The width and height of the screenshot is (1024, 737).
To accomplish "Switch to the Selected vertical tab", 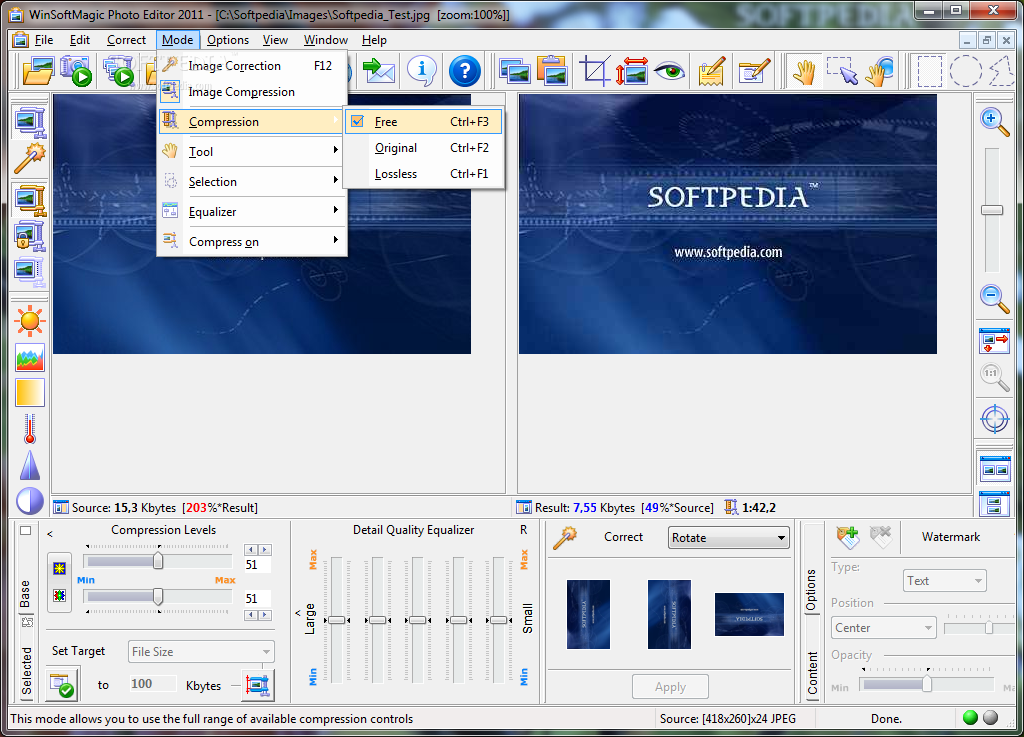I will [x=26, y=671].
